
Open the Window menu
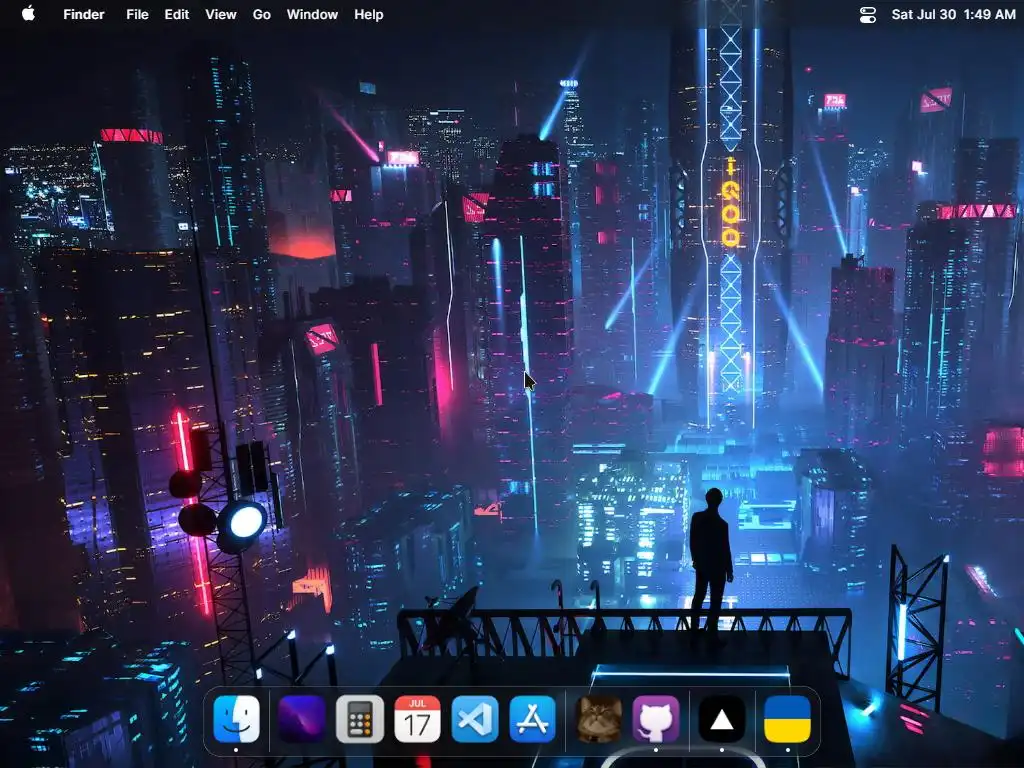[x=312, y=14]
